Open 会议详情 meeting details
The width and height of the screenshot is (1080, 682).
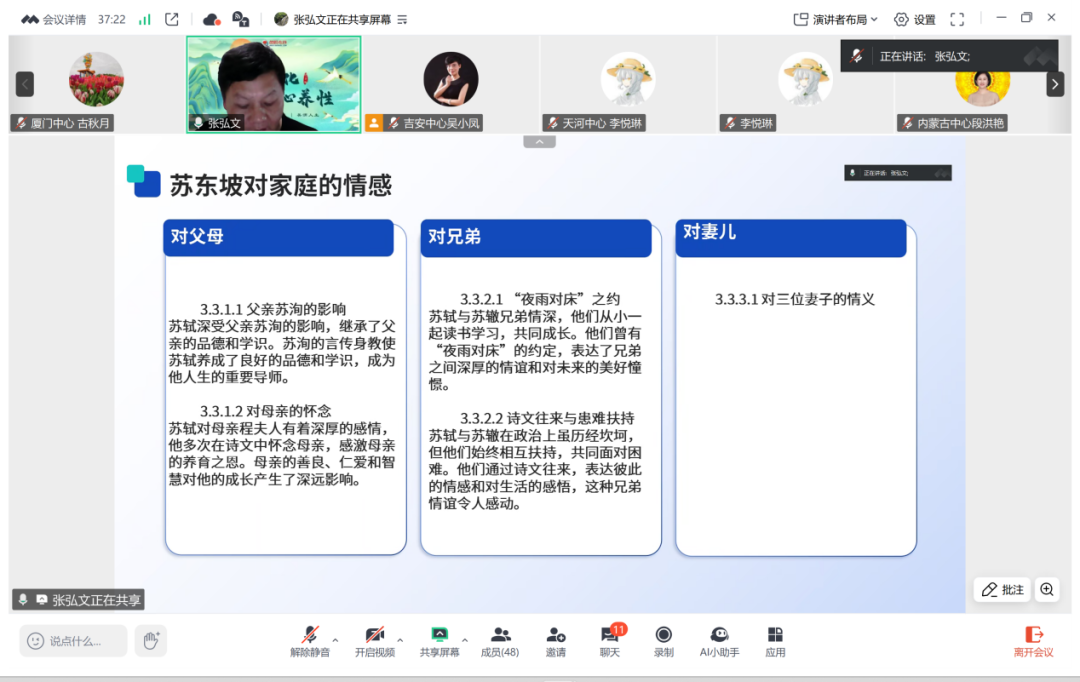(55, 19)
